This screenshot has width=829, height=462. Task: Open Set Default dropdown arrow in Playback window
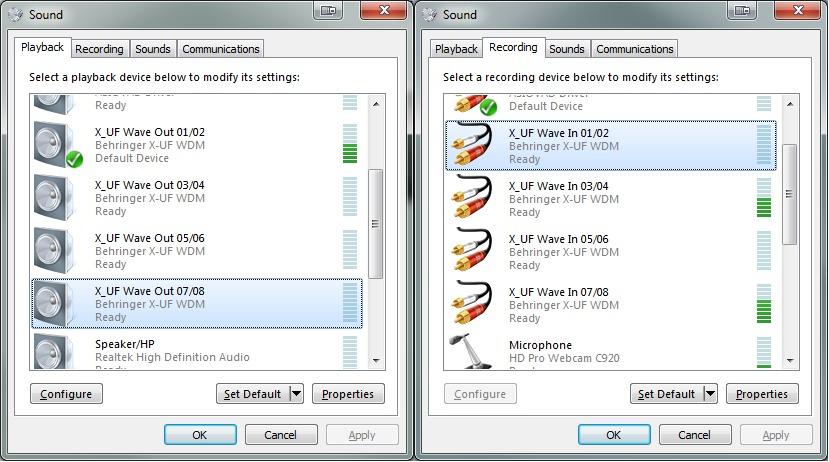pyautogui.click(x=297, y=393)
